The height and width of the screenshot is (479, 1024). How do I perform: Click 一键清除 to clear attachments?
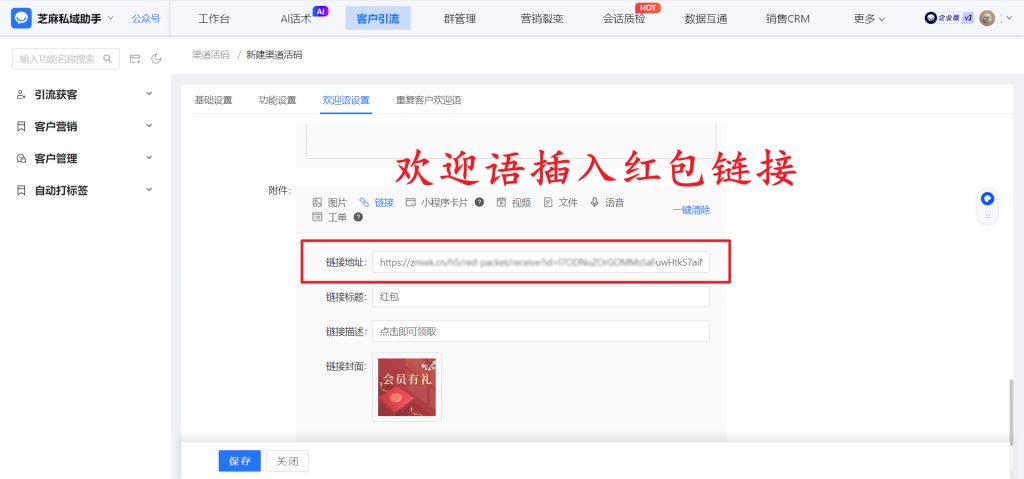pyautogui.click(x=692, y=210)
